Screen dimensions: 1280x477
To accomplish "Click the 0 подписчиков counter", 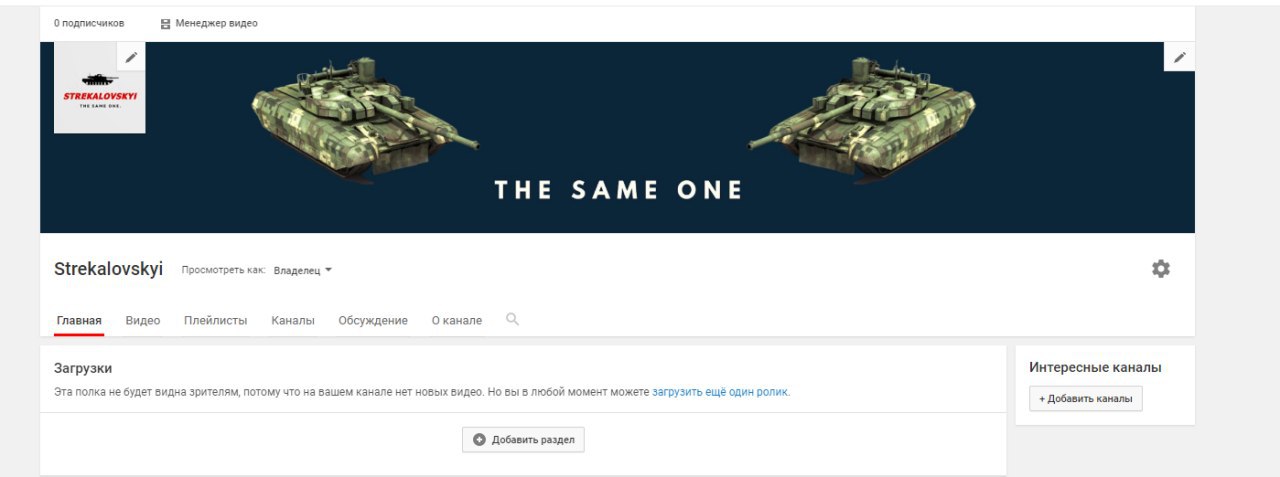I will tap(89, 23).
